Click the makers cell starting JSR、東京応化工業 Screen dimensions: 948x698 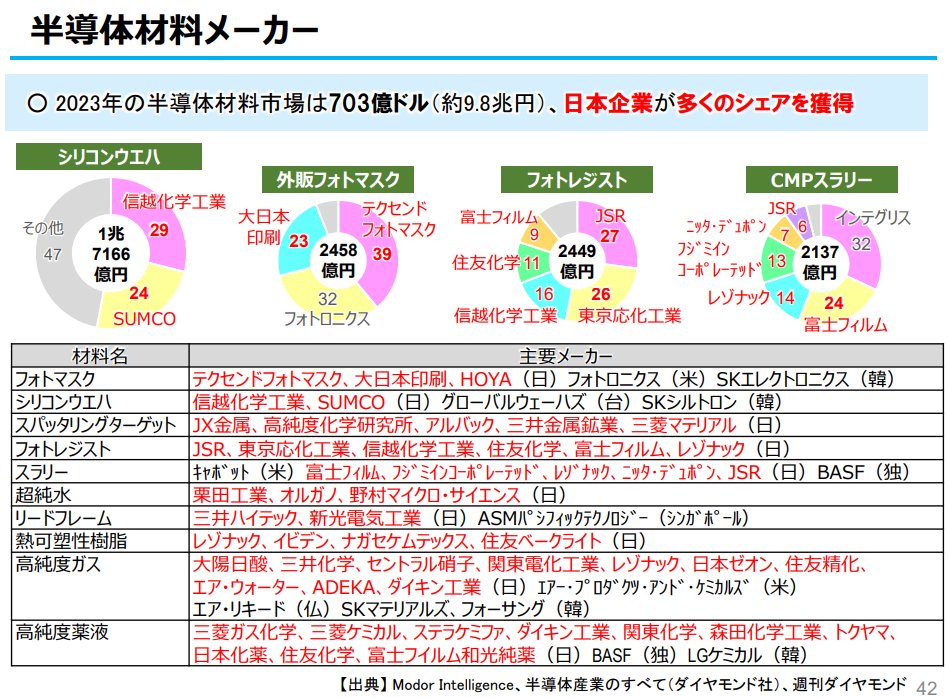pyautogui.click(x=566, y=449)
